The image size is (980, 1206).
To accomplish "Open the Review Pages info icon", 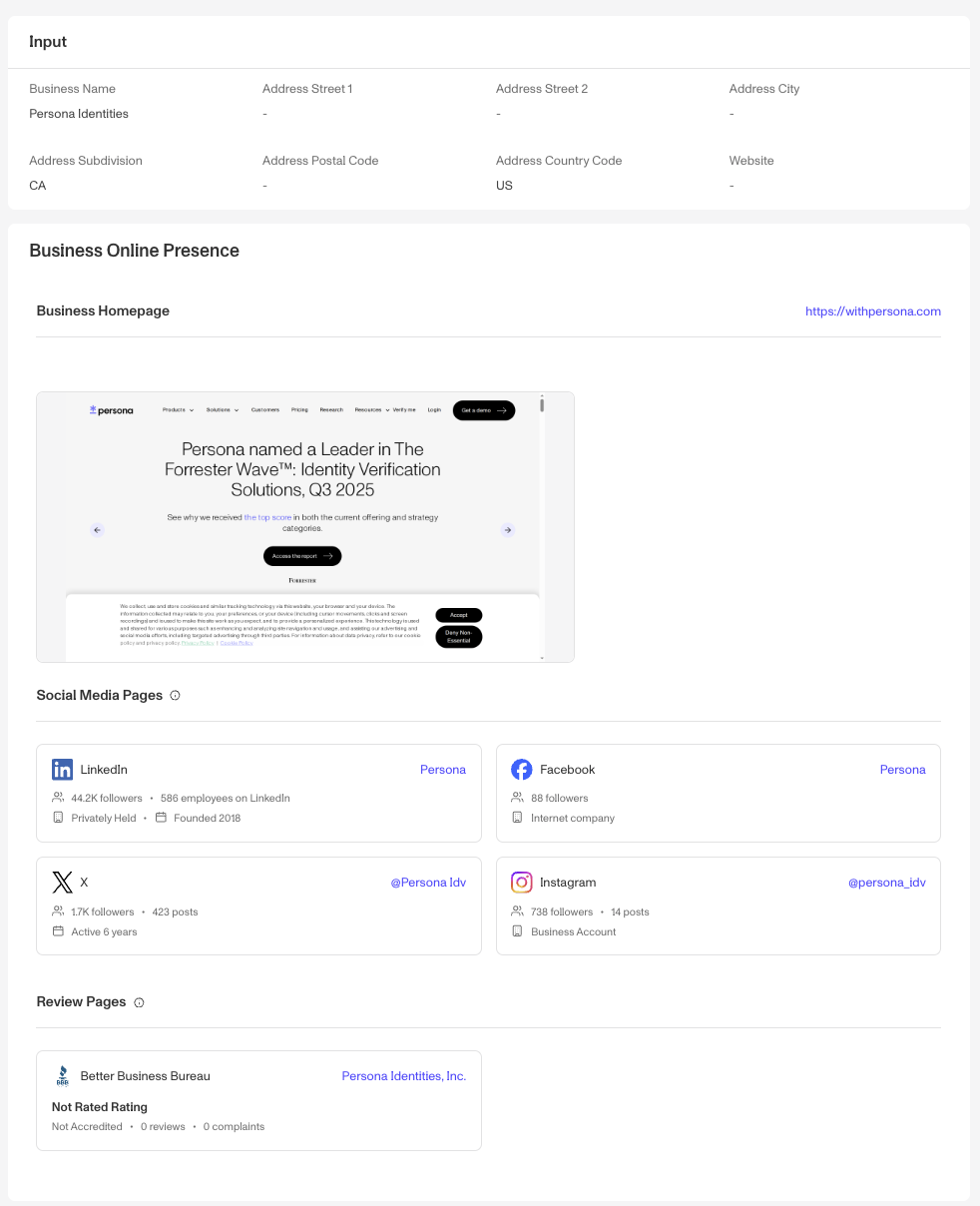I will [139, 1002].
